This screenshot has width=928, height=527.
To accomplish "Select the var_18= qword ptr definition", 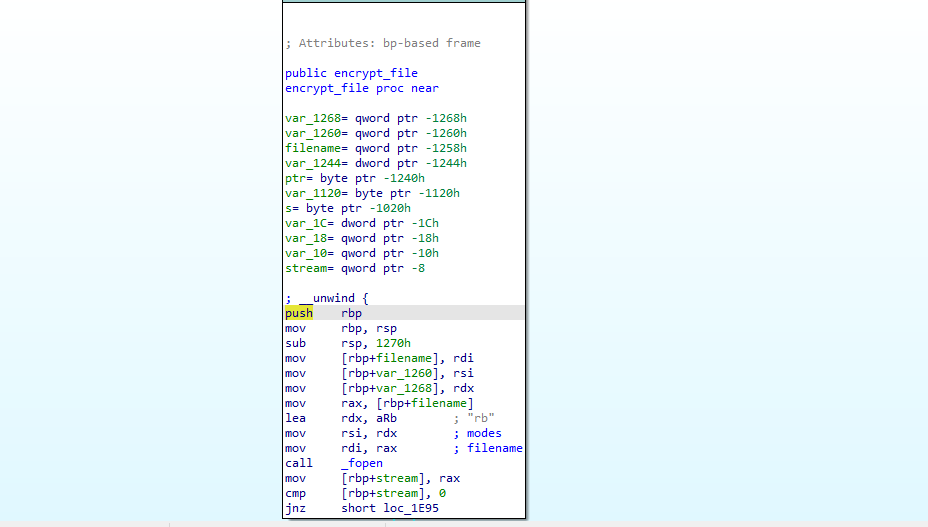I will tap(362, 239).
